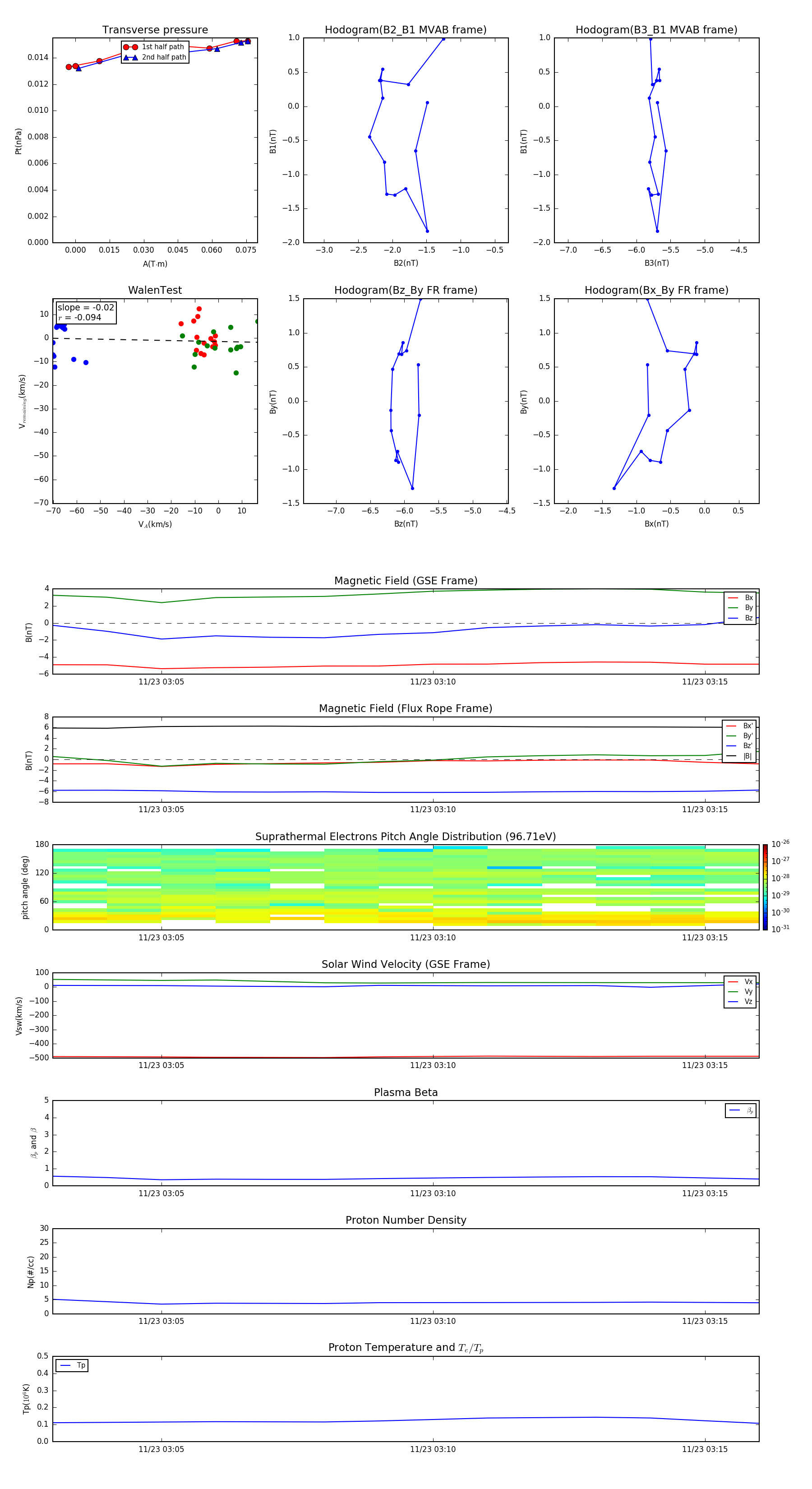Click the 'Proton Temperature and Te/Tp' title
The height and width of the screenshot is (1489, 812).
tap(406, 1348)
